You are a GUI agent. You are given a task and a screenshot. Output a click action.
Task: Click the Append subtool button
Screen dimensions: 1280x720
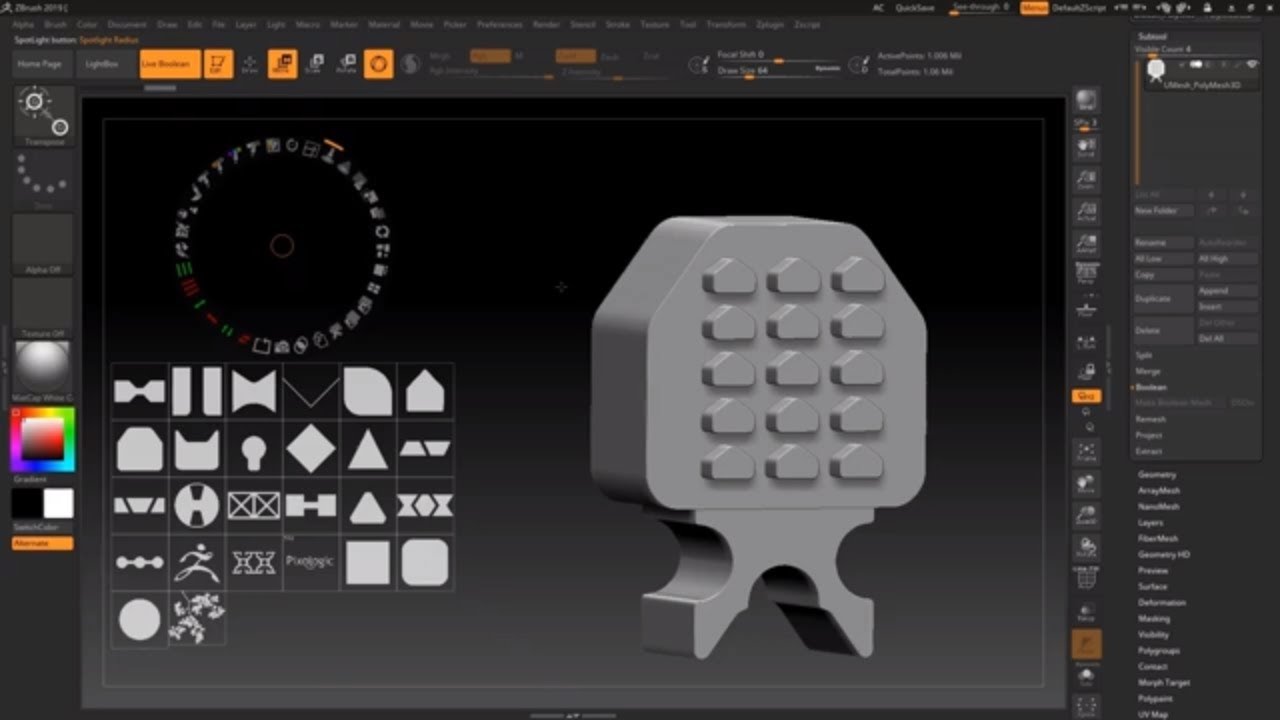(x=1227, y=291)
